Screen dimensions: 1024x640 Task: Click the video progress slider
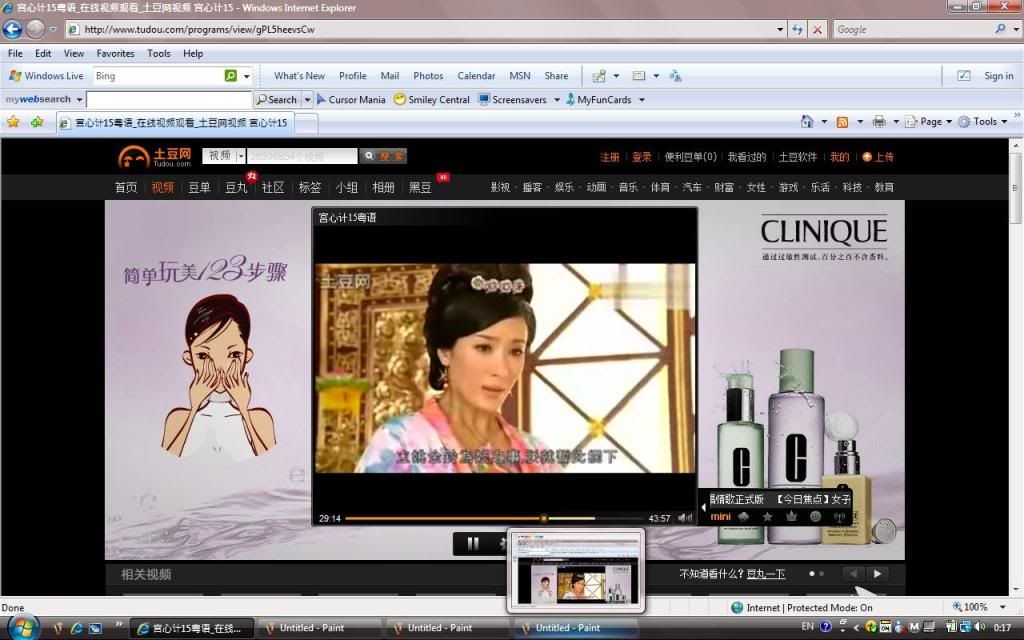click(545, 517)
